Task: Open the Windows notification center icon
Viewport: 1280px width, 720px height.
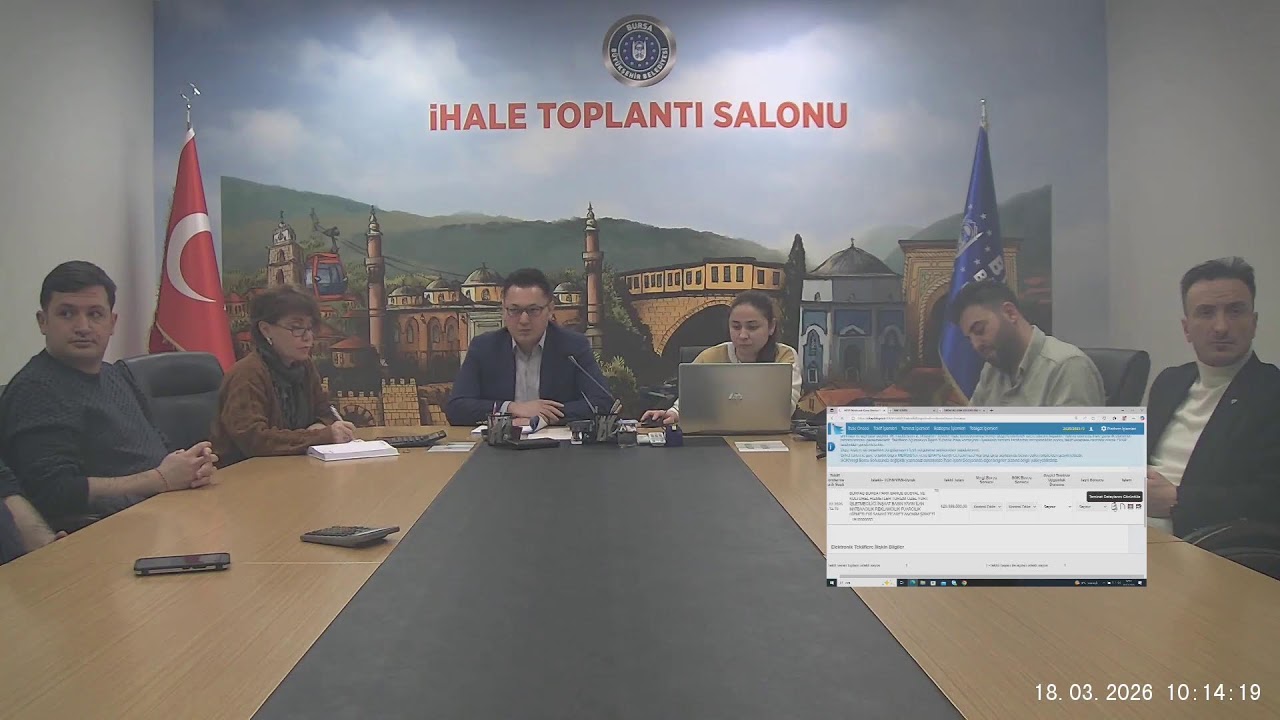Action: coord(1140,583)
